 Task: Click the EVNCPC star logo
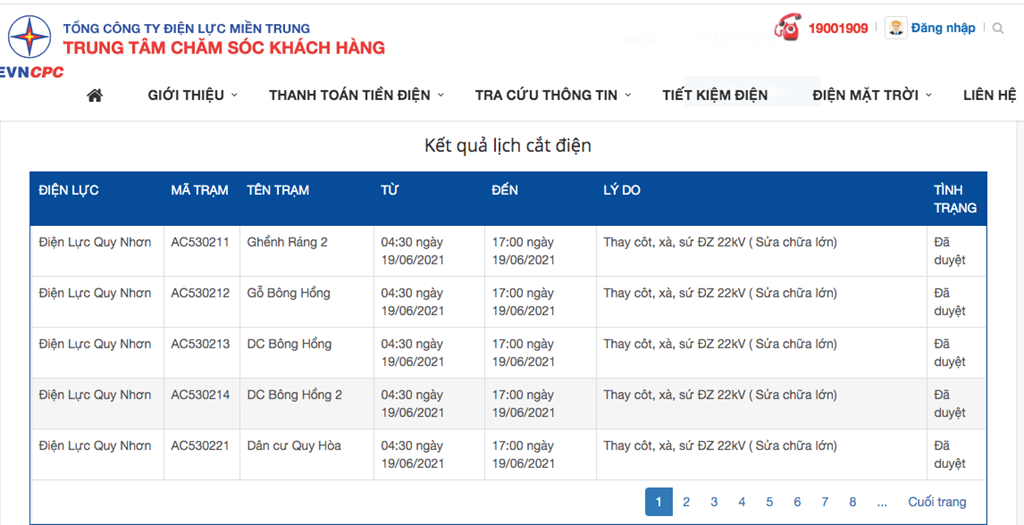point(29,39)
